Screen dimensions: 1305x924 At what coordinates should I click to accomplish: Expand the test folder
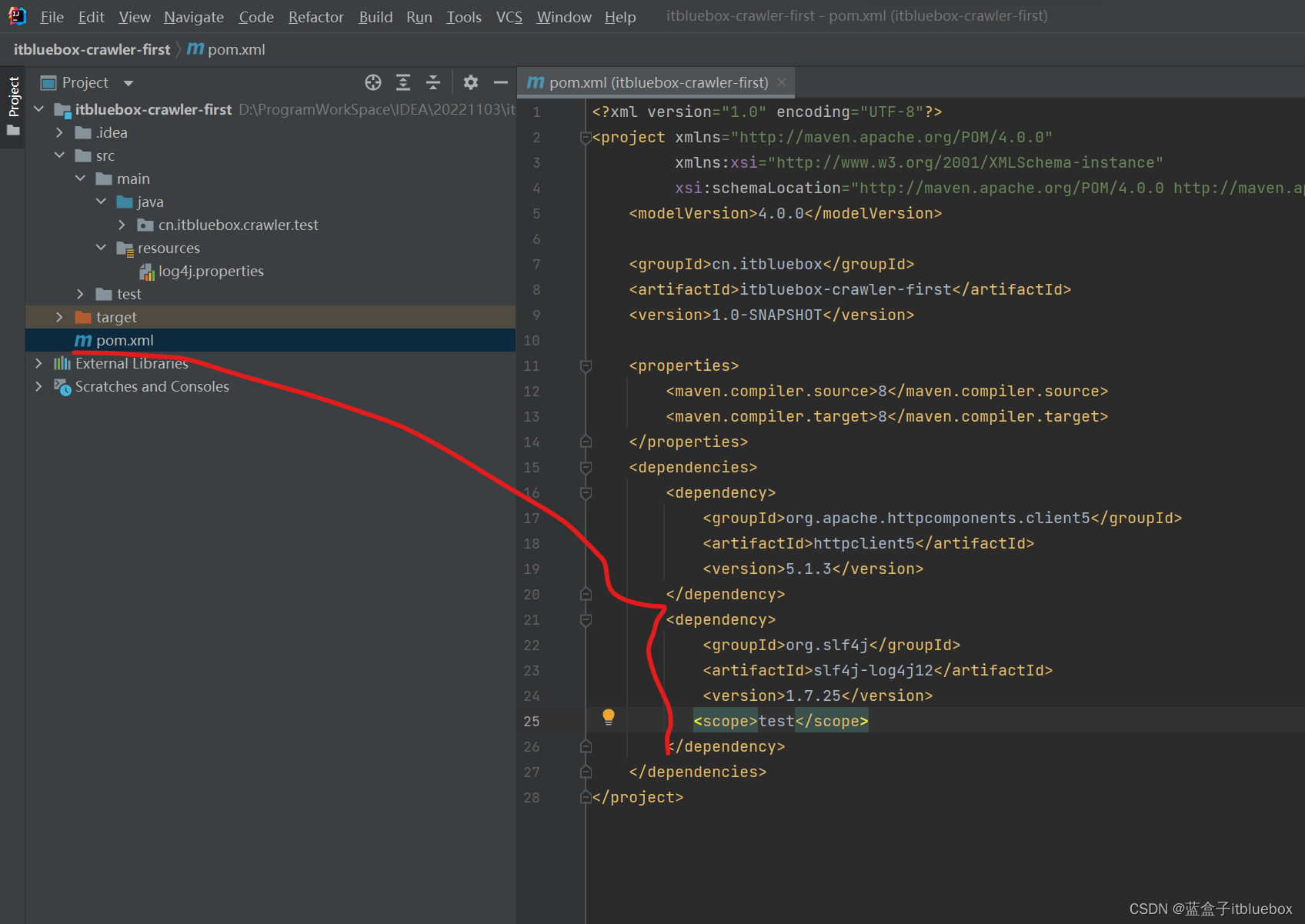81,294
